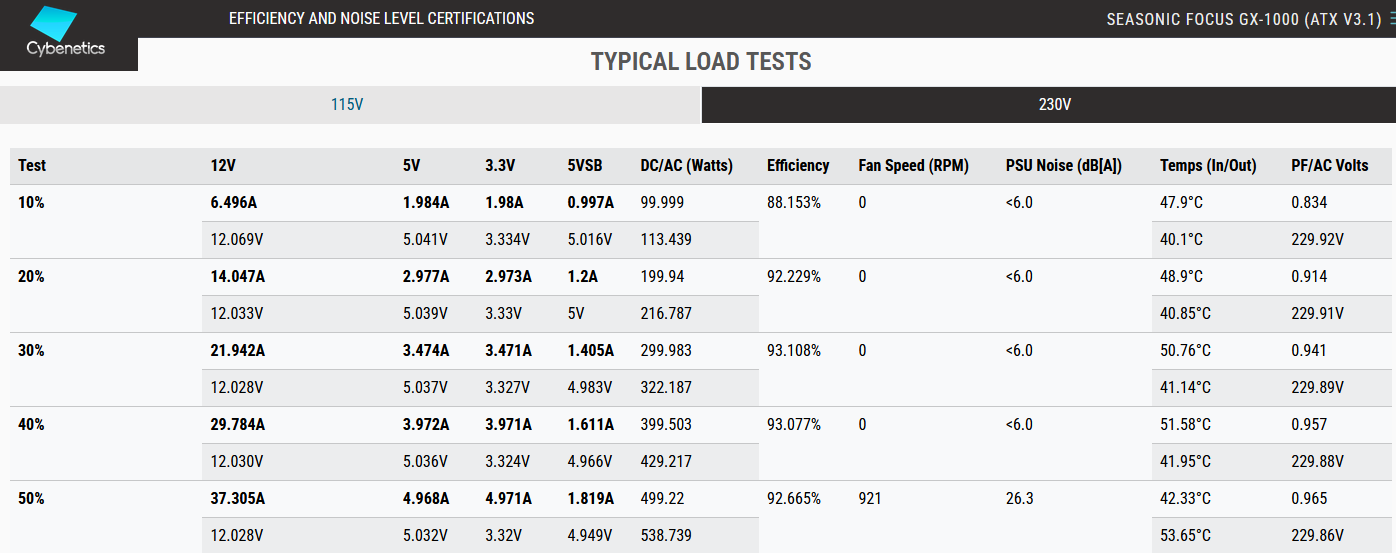This screenshot has width=1396, height=553.
Task: Click the 4.968A current value
Action: tap(426, 499)
